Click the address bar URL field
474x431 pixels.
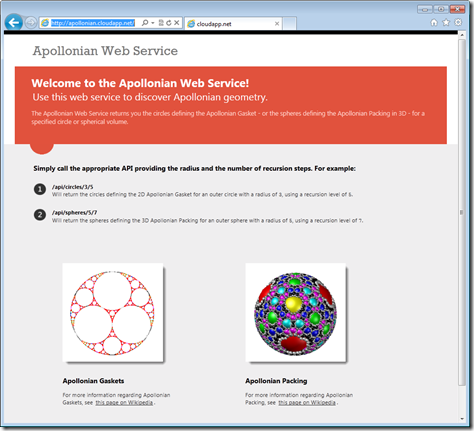pos(93,23)
